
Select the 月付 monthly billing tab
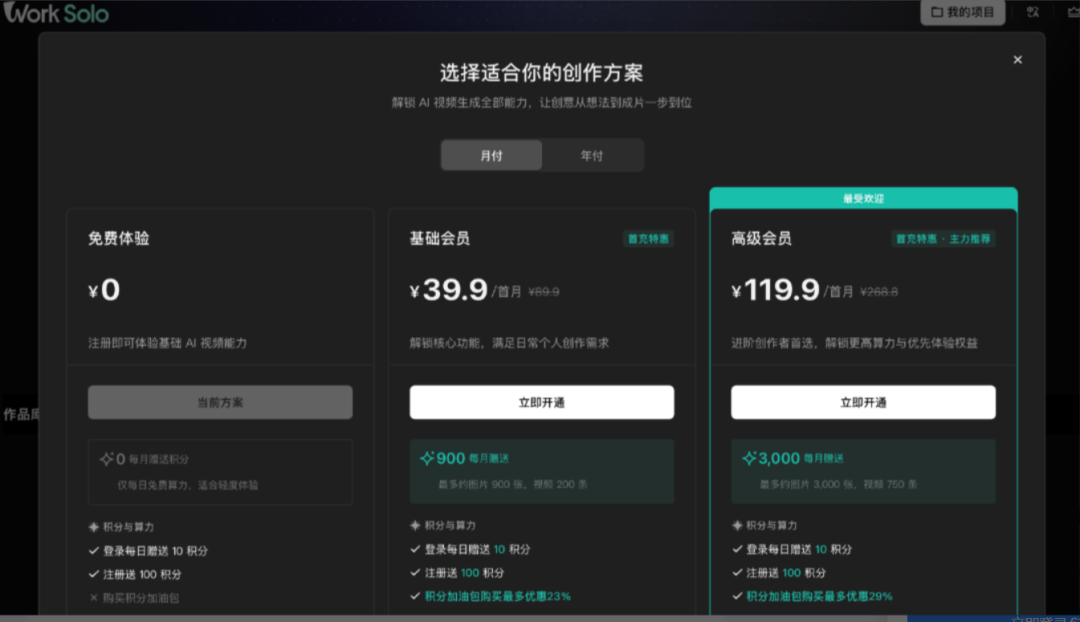click(x=491, y=156)
